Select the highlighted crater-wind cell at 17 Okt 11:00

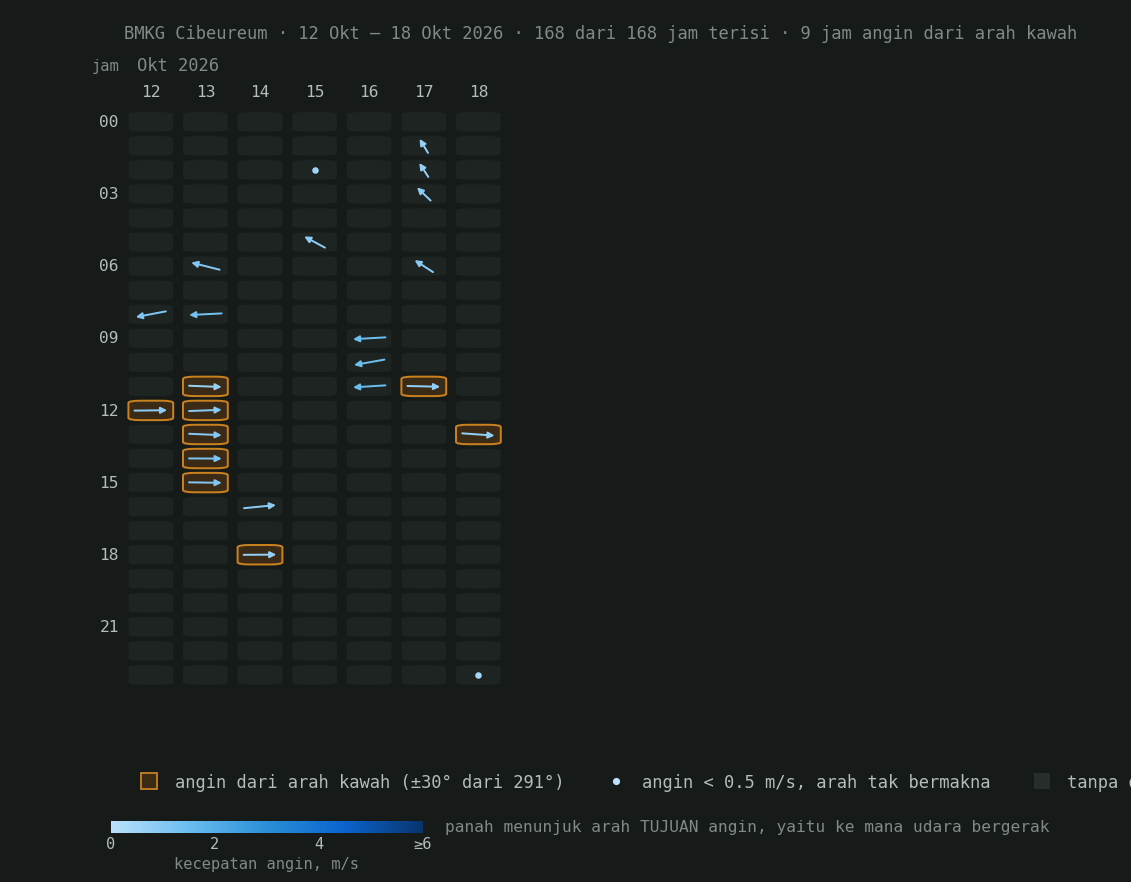click(x=423, y=387)
